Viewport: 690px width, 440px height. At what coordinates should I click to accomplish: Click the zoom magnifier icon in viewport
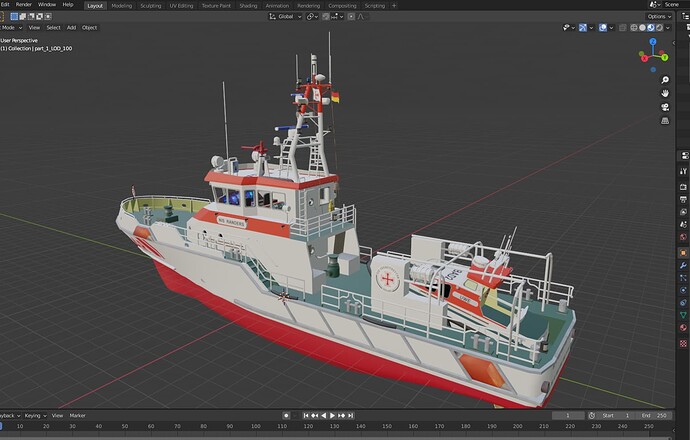(x=666, y=78)
